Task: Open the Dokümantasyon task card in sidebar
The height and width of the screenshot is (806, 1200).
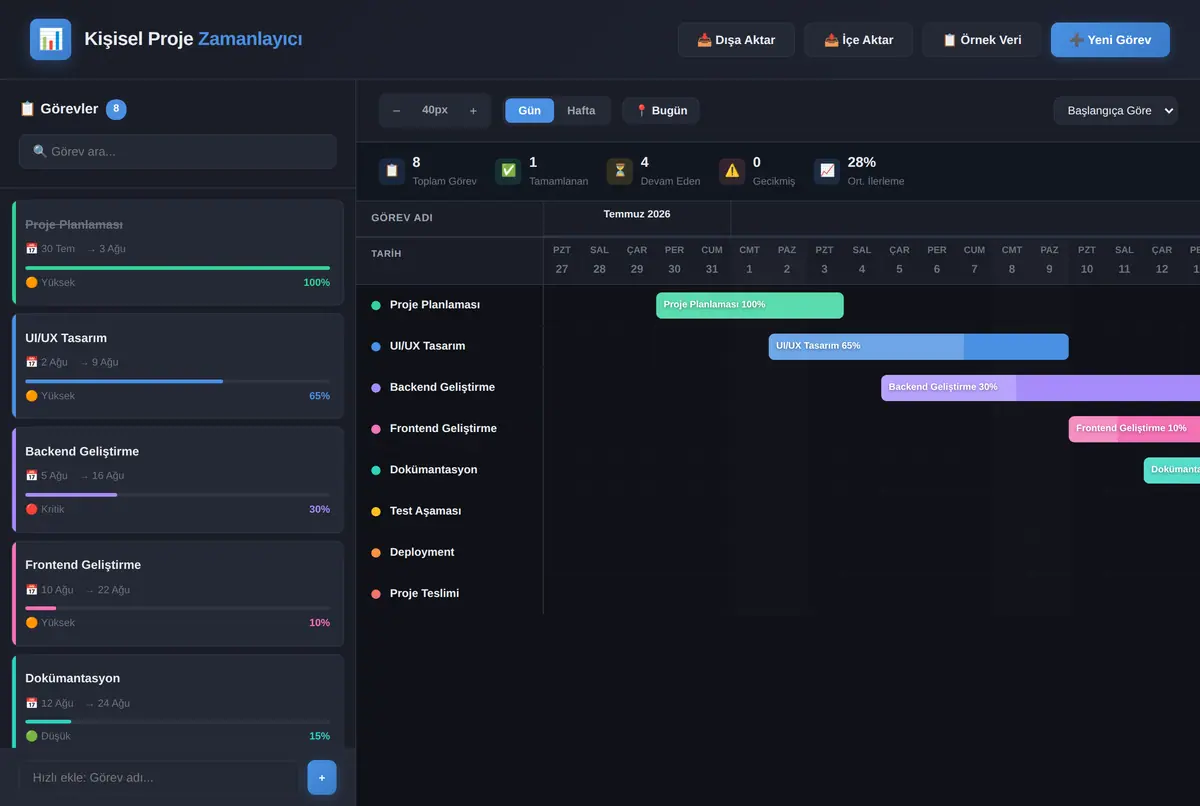Action: [x=178, y=701]
